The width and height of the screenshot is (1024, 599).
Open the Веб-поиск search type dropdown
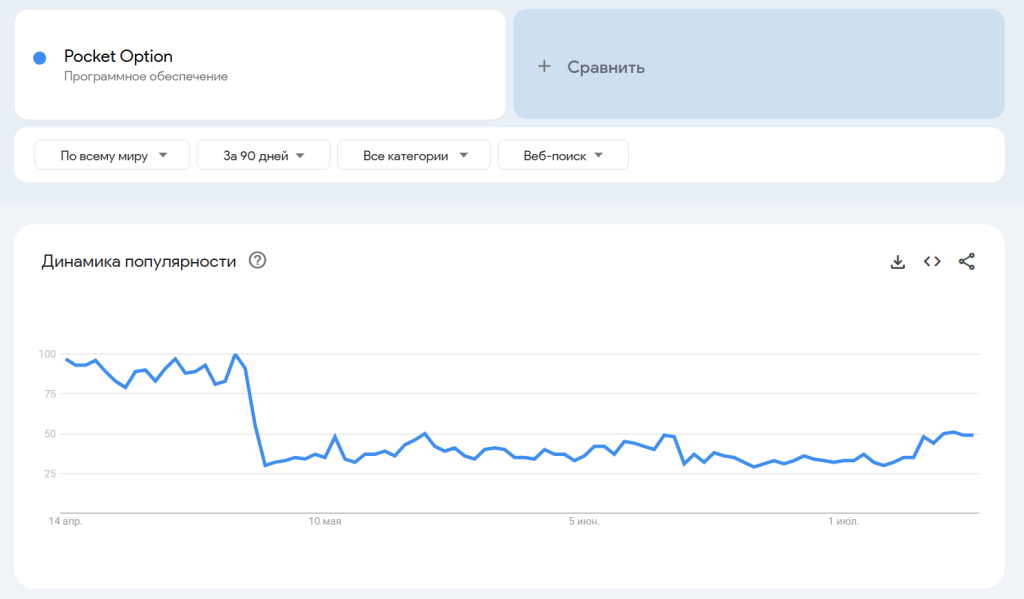coord(563,155)
